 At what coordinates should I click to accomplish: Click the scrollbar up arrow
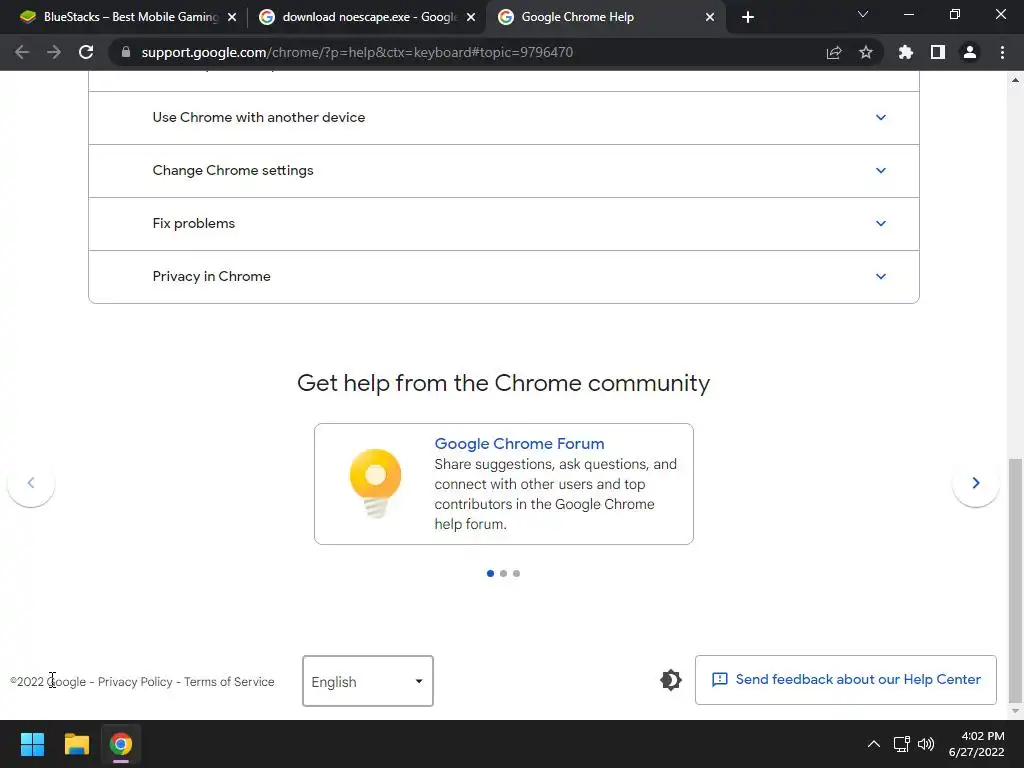click(1015, 80)
